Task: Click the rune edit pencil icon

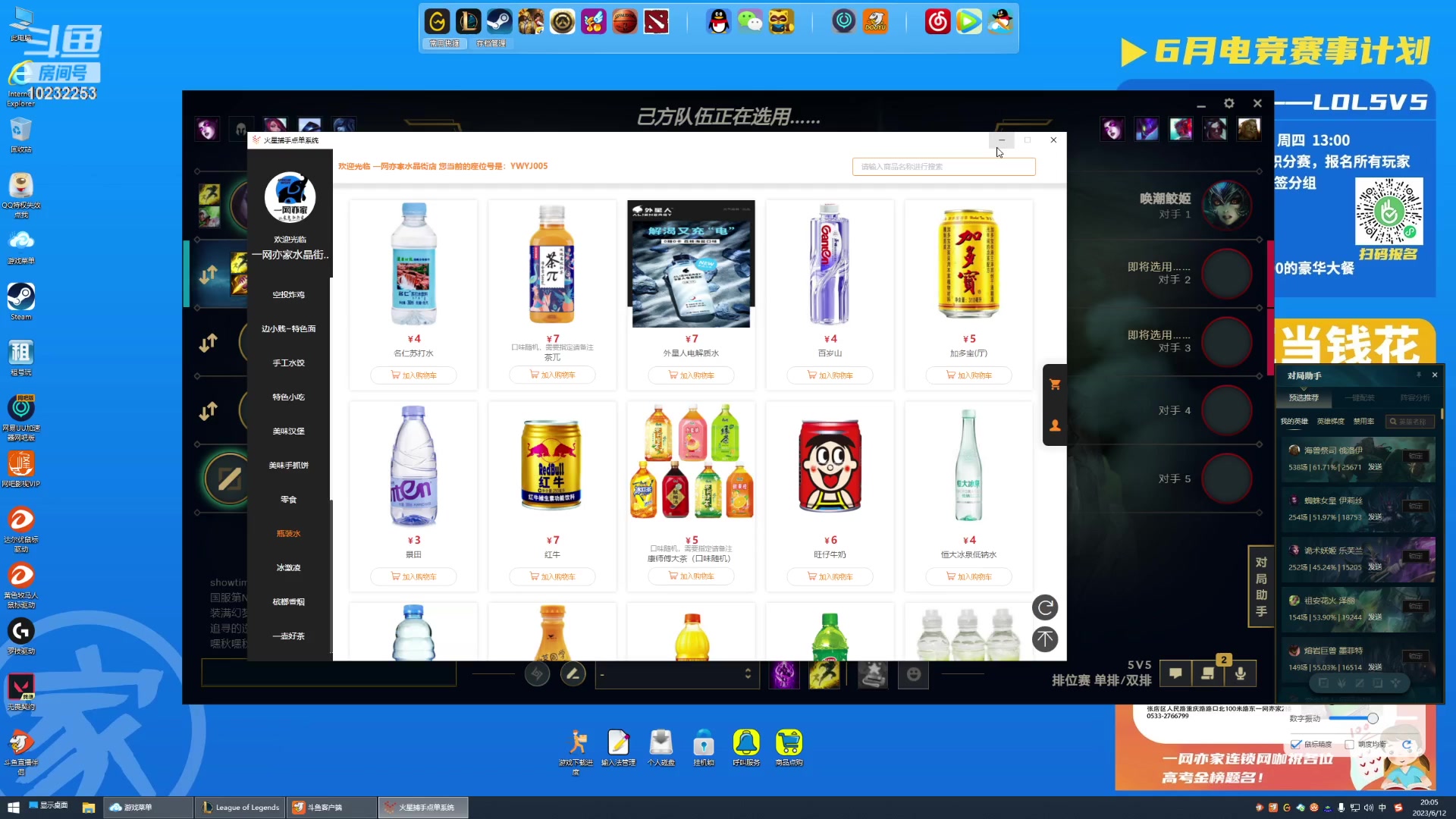Action: [x=573, y=673]
